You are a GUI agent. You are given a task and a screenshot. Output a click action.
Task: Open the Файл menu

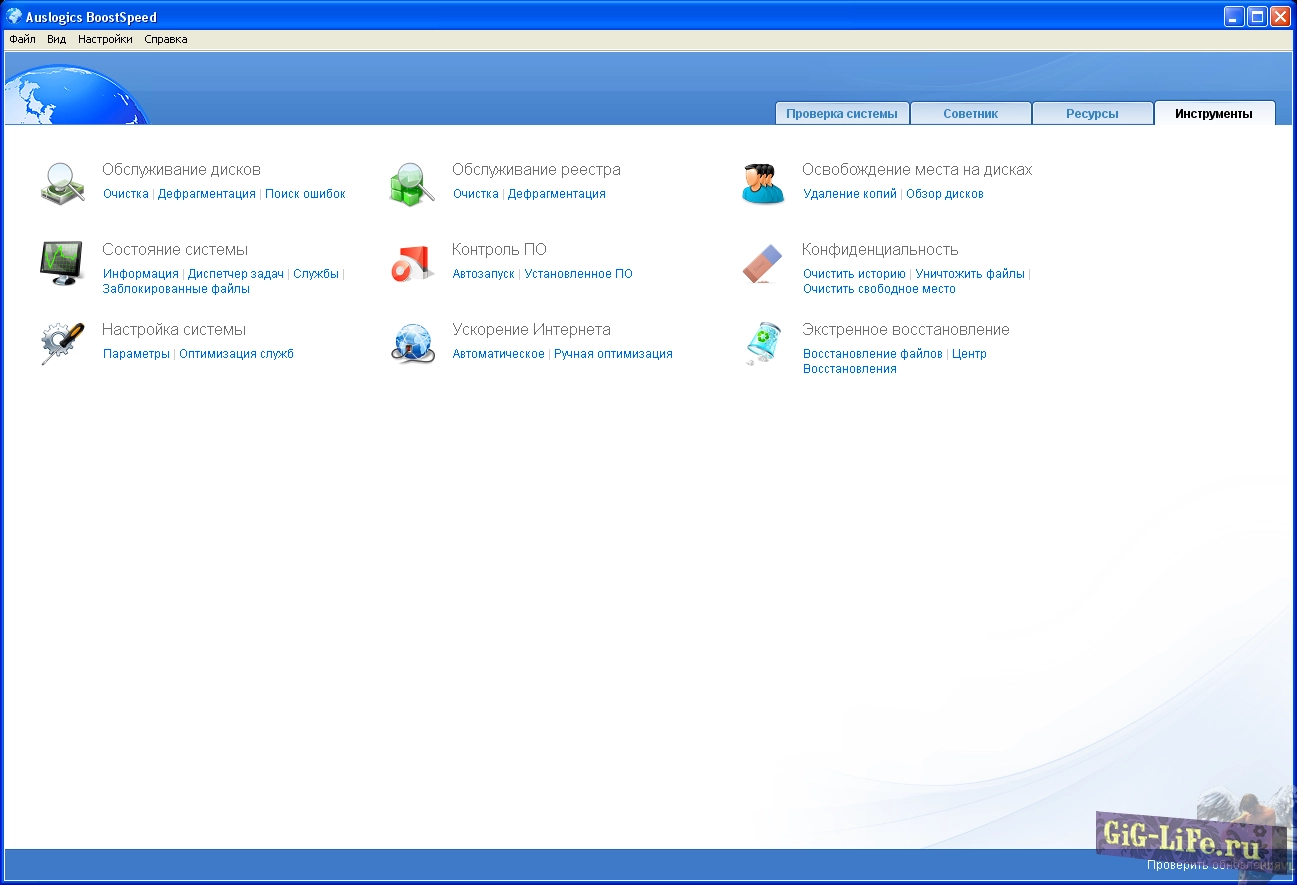[x=22, y=40]
